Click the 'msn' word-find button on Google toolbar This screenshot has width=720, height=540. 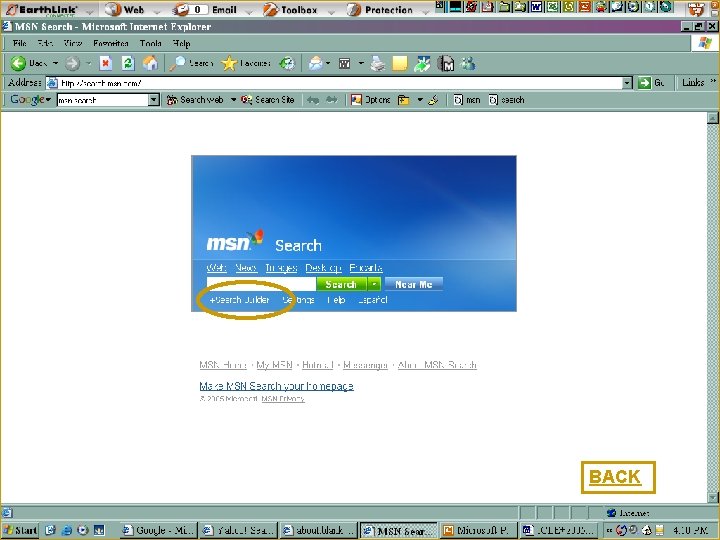[x=467, y=100]
